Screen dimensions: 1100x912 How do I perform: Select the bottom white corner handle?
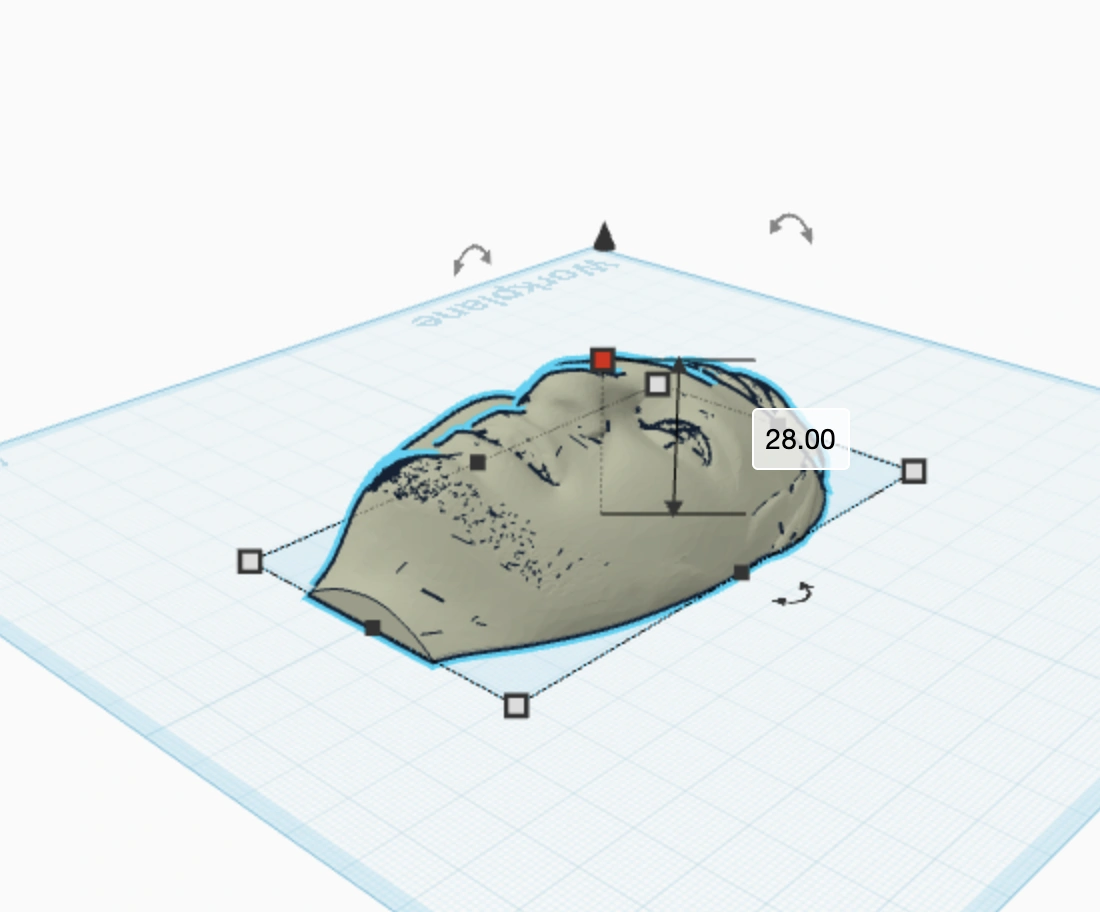pos(516,706)
